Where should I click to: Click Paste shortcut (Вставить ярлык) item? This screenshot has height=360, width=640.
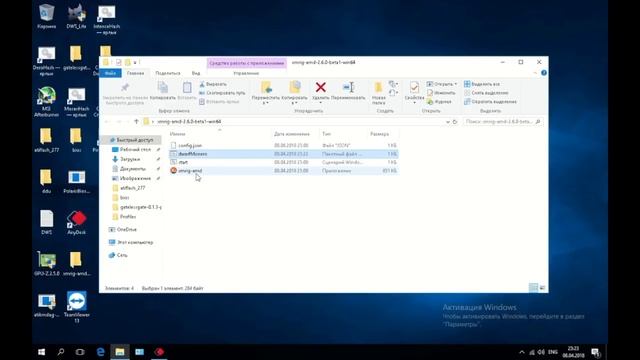219,102
